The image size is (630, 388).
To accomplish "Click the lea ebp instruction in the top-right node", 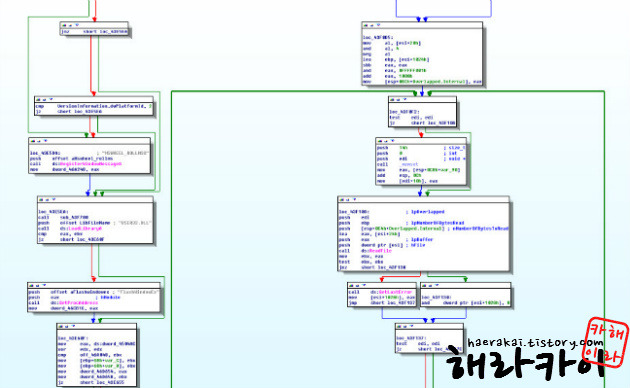I will [396, 59].
